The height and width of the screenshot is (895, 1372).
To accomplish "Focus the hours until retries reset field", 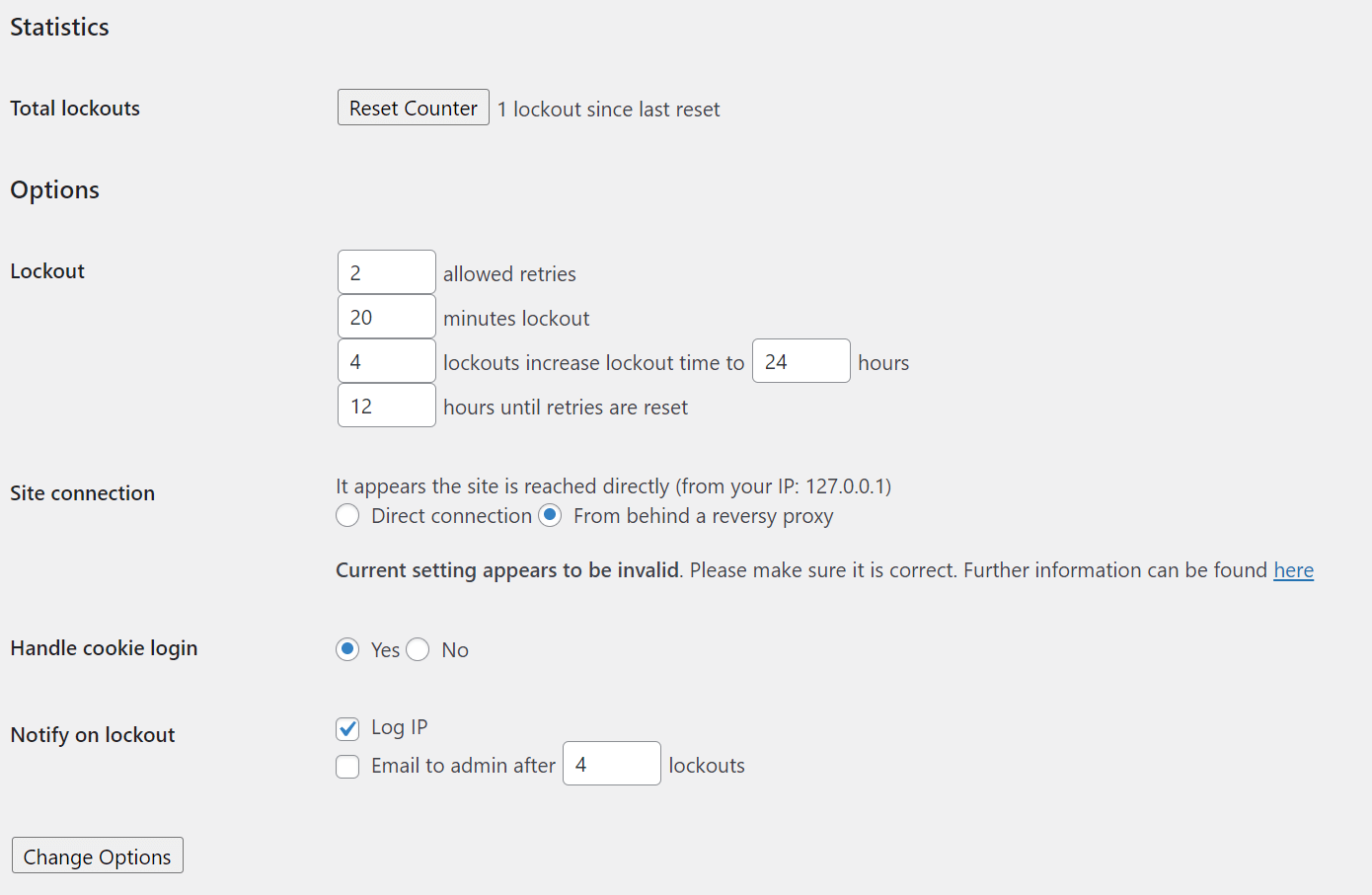I will tap(386, 406).
